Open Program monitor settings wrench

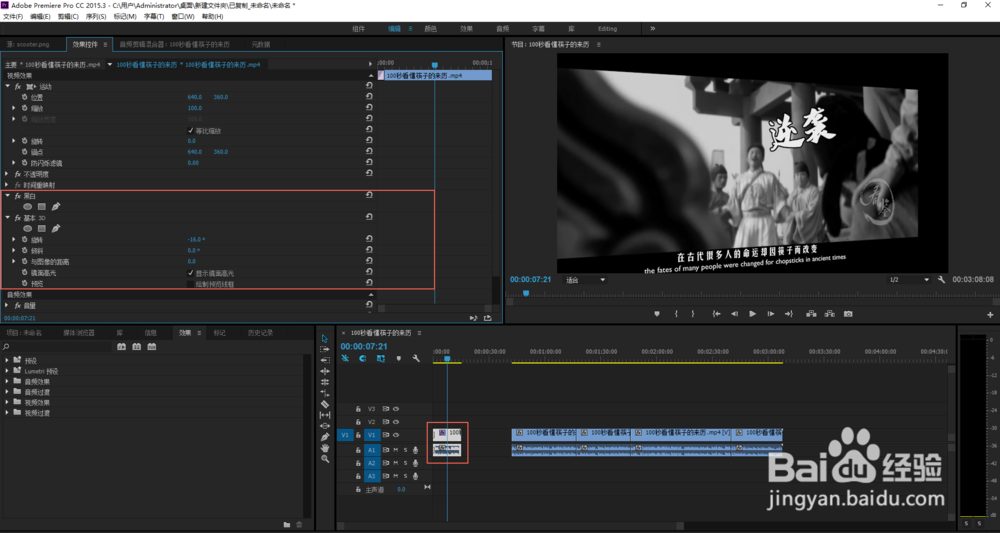[x=941, y=280]
